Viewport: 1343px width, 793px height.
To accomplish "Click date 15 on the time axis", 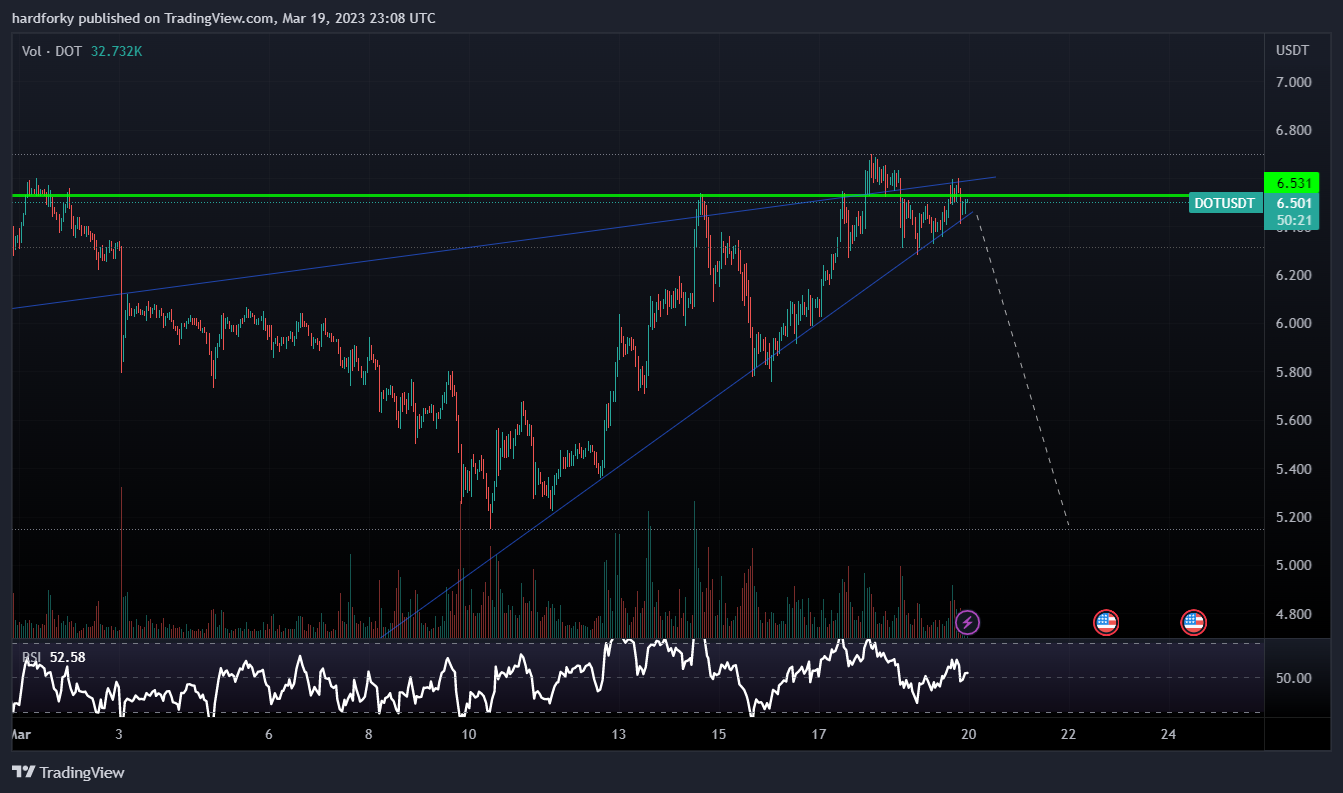I will [x=718, y=734].
